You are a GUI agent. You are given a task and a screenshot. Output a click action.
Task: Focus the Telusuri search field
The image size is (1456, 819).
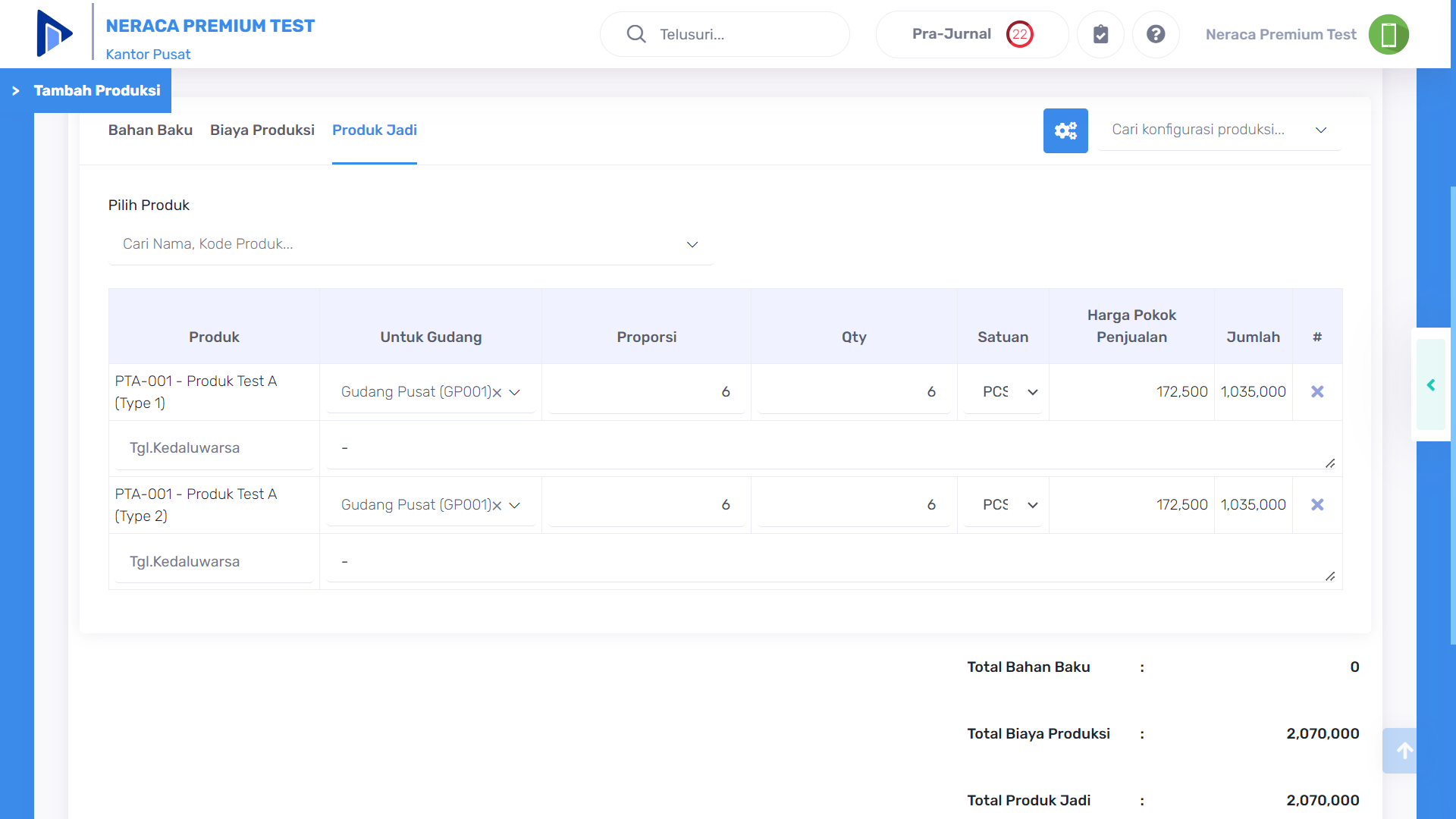coord(724,34)
